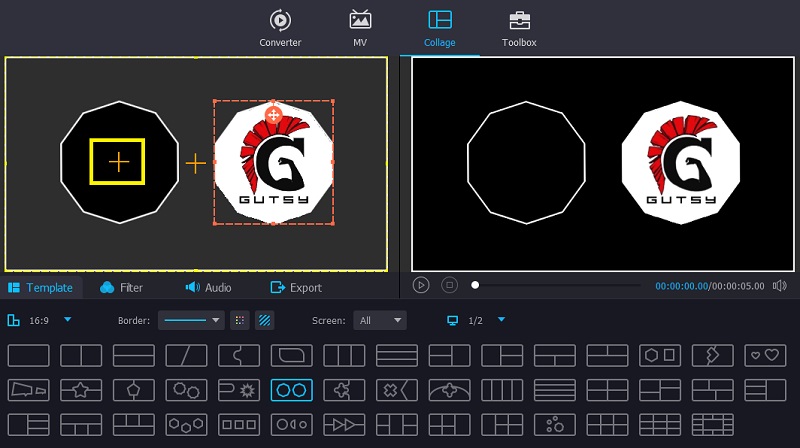
Task: Open the Toolbox module
Action: coord(519,28)
